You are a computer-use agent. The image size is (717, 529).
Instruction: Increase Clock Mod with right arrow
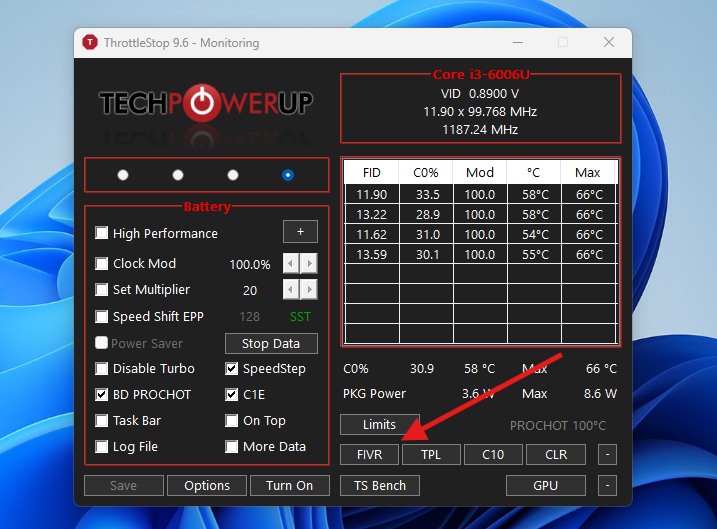coord(310,263)
